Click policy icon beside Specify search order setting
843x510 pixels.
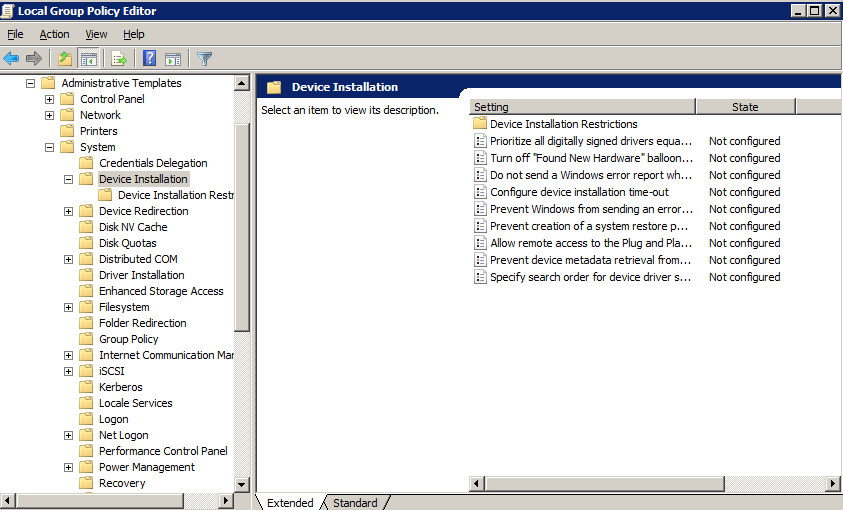pos(480,277)
